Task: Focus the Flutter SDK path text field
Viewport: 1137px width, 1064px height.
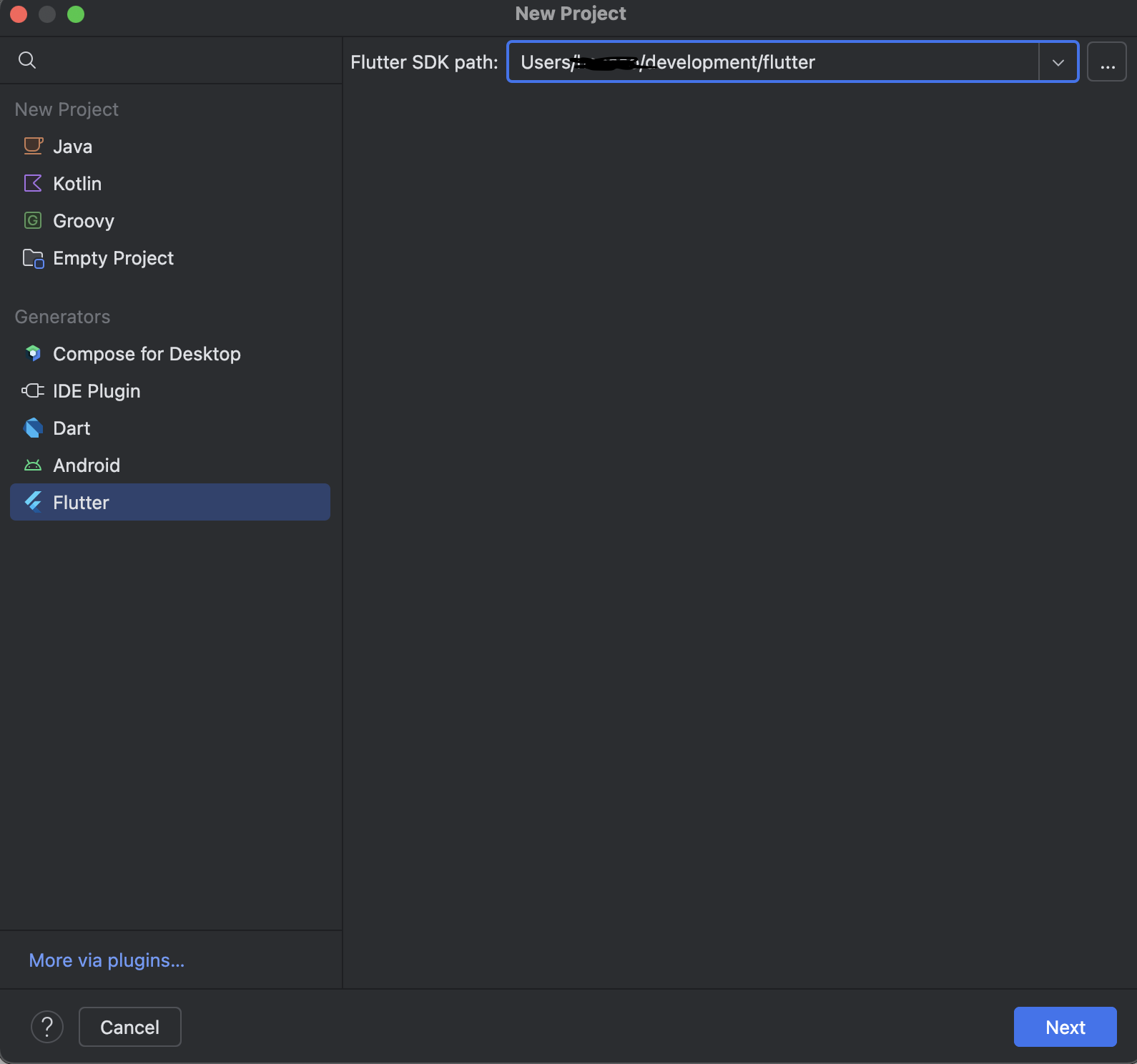Action: pyautogui.click(x=773, y=62)
